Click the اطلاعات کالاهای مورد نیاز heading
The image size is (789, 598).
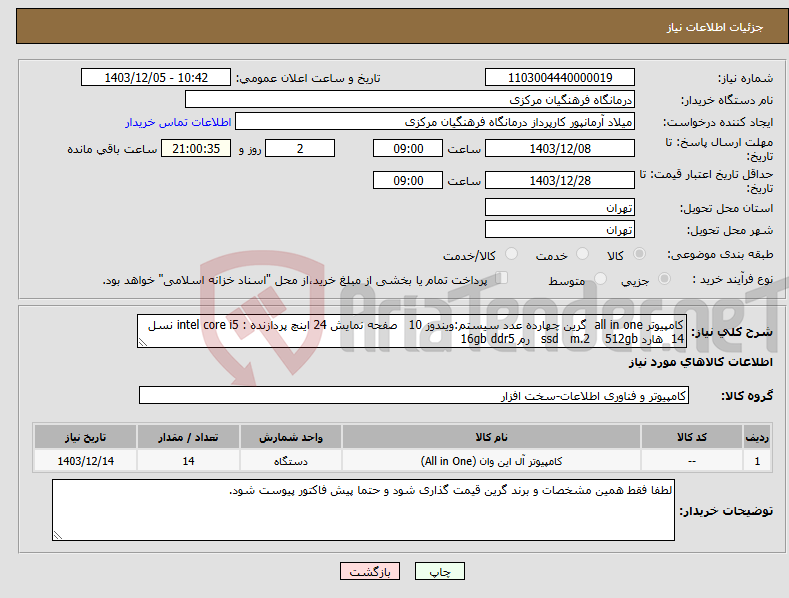click(x=700, y=362)
